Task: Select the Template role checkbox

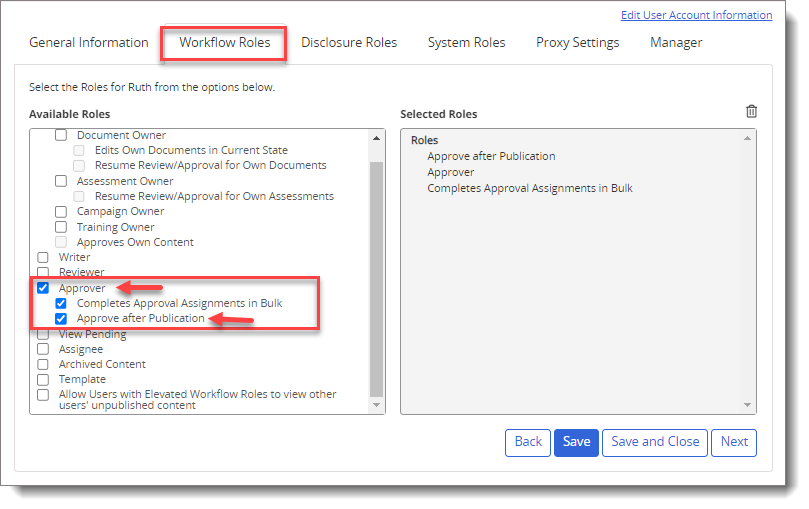Action: (43, 380)
